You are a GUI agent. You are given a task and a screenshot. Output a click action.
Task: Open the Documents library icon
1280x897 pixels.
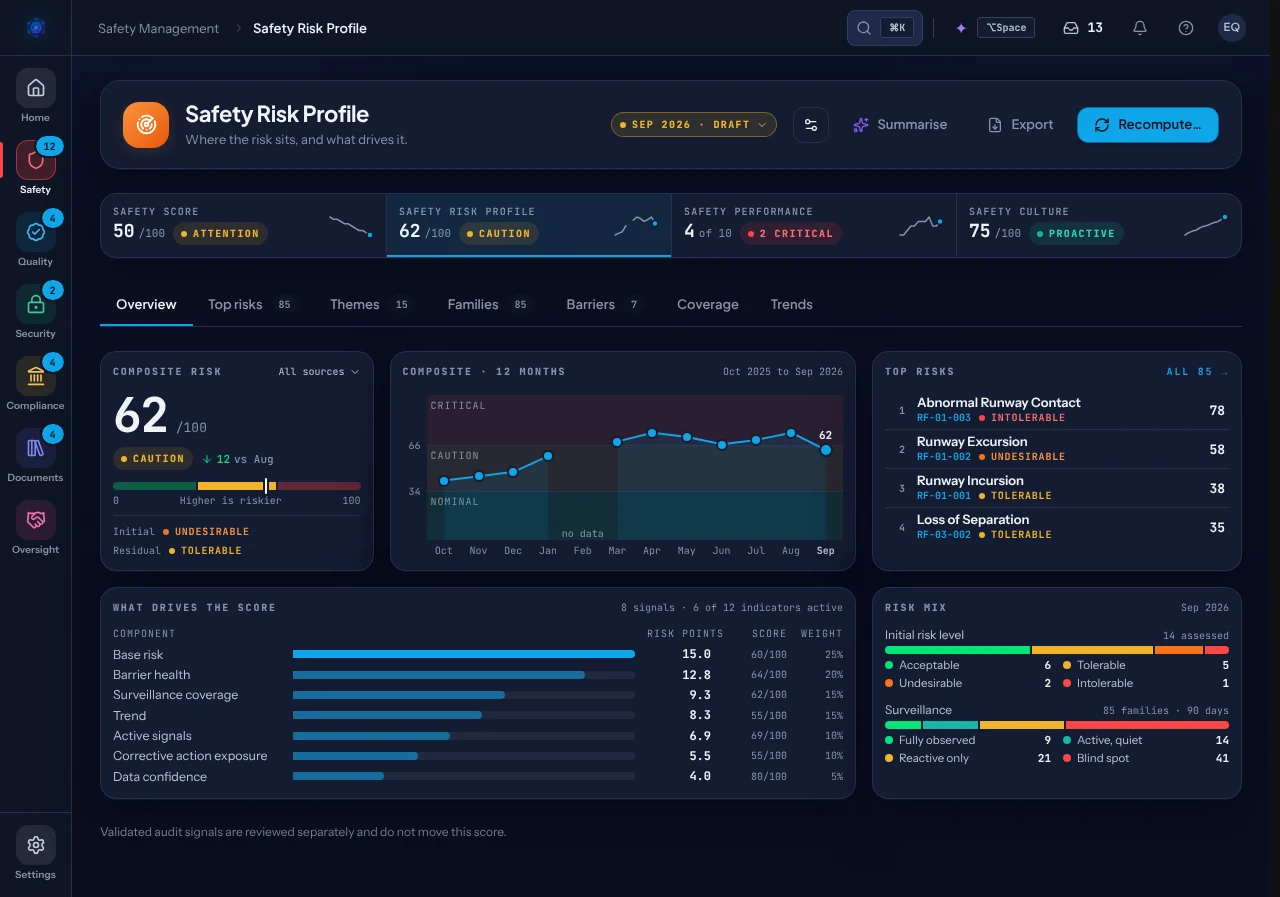(35, 448)
